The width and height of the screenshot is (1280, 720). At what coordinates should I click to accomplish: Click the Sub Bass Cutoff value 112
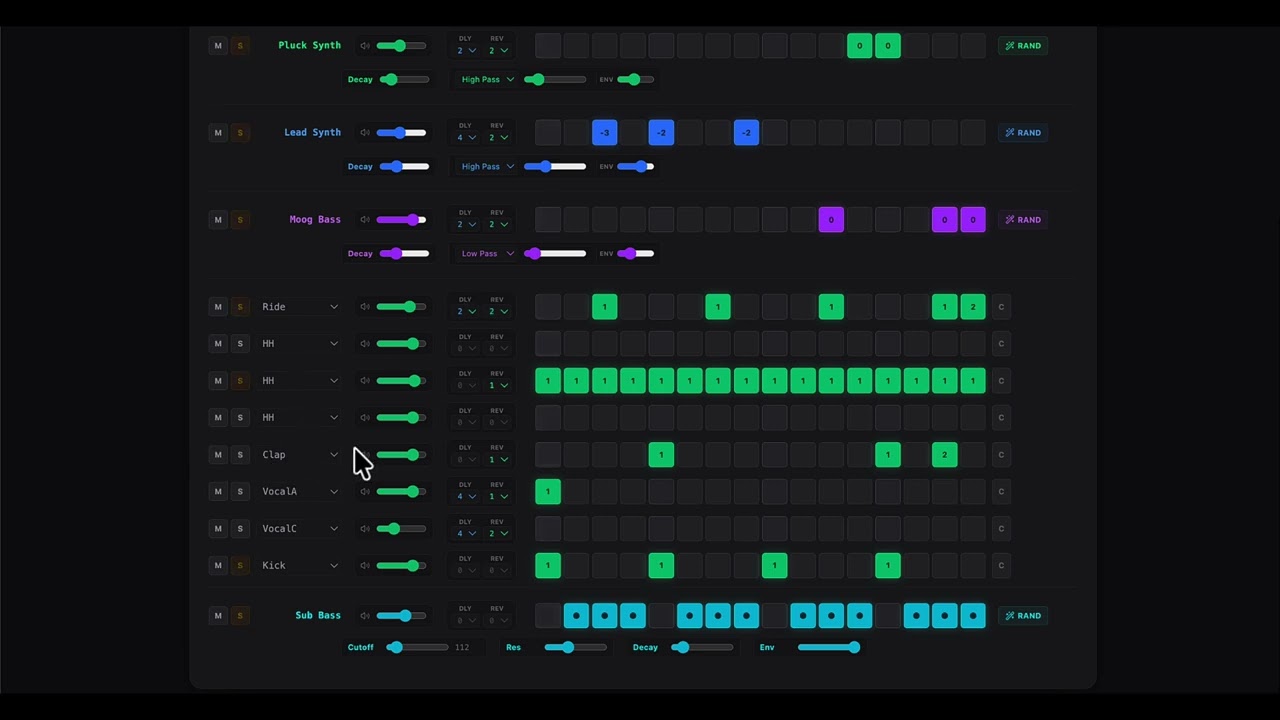pyautogui.click(x=462, y=648)
